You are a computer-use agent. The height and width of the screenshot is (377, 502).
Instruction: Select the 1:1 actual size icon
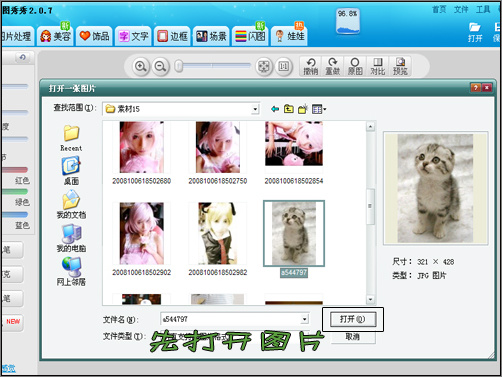[284, 66]
